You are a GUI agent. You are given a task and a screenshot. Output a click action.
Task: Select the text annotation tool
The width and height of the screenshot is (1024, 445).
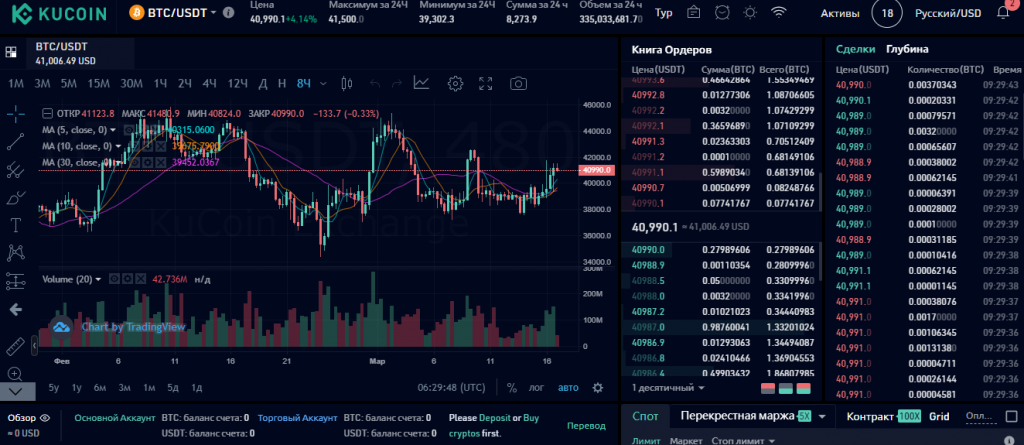click(15, 225)
